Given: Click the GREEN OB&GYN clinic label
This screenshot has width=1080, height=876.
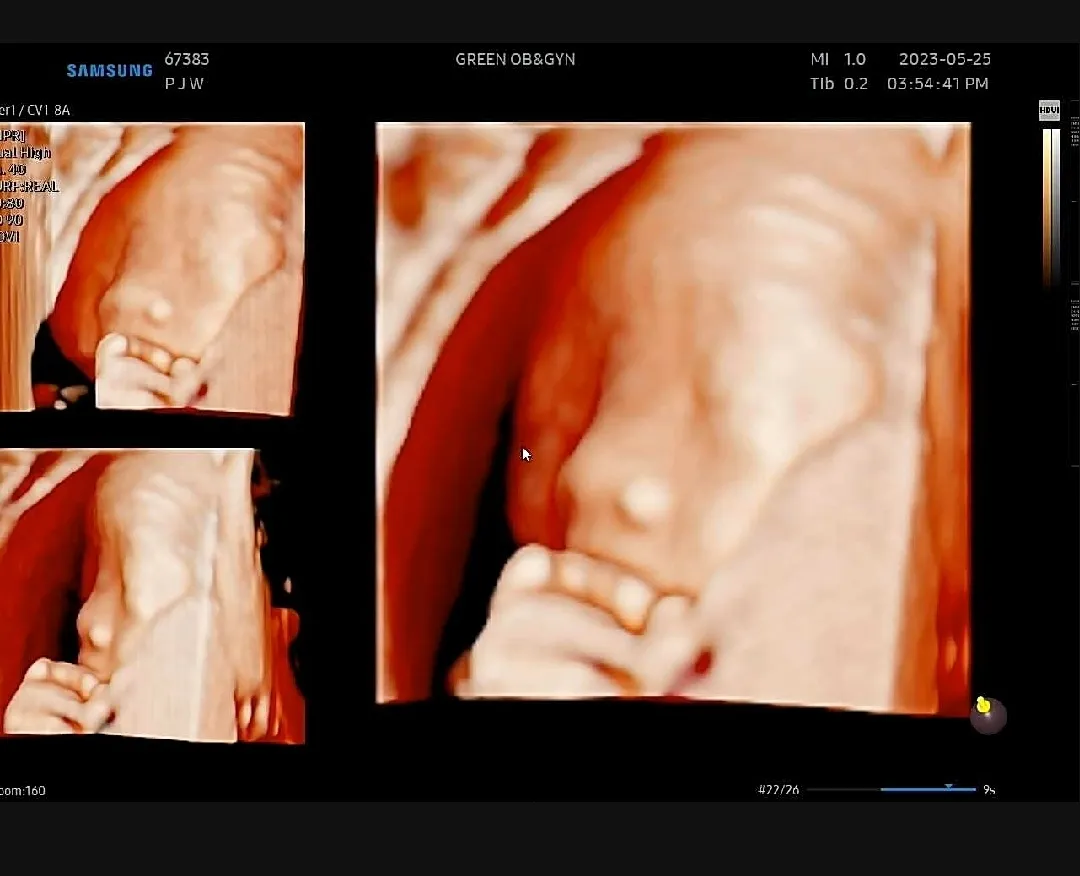Looking at the screenshot, I should coord(515,59).
